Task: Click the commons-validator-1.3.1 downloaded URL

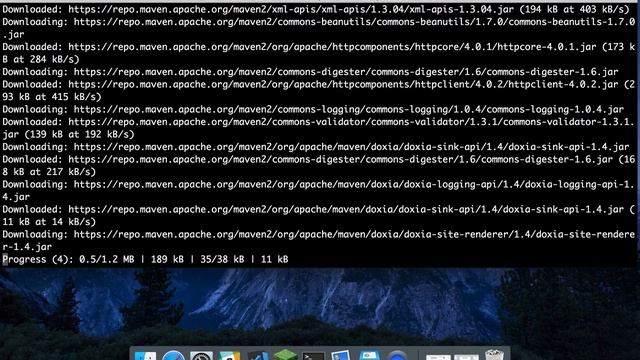Action: click(352, 122)
